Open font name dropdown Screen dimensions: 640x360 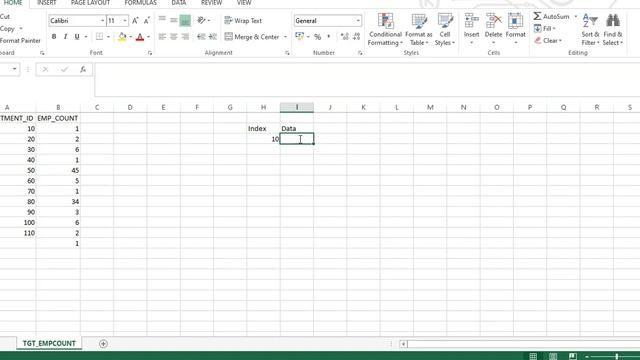click(102, 20)
